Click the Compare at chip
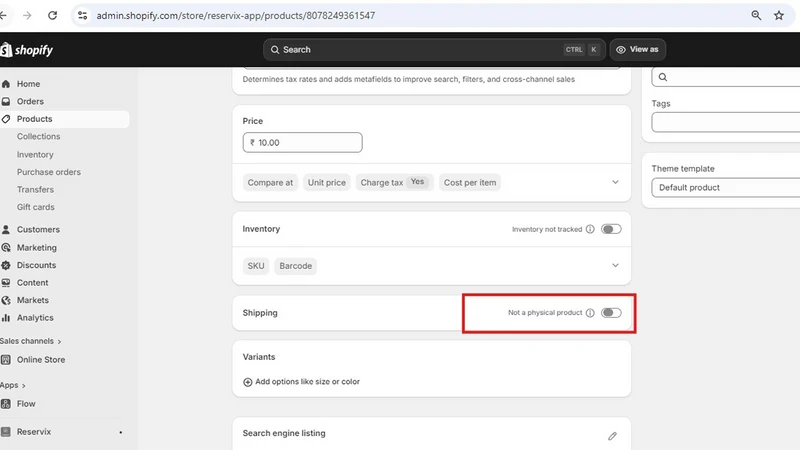 (x=270, y=183)
